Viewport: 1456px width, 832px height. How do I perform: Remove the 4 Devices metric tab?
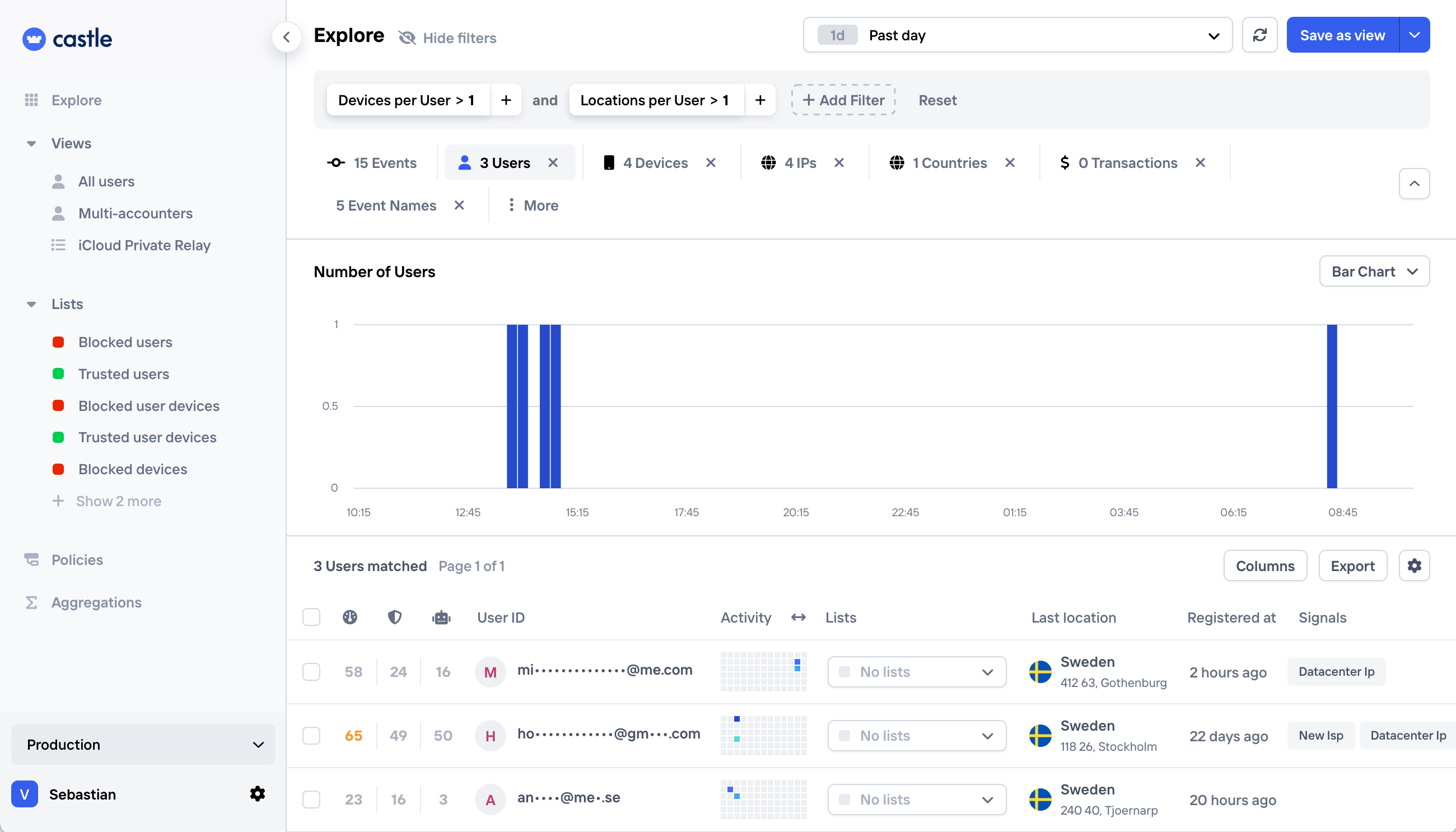coord(710,163)
